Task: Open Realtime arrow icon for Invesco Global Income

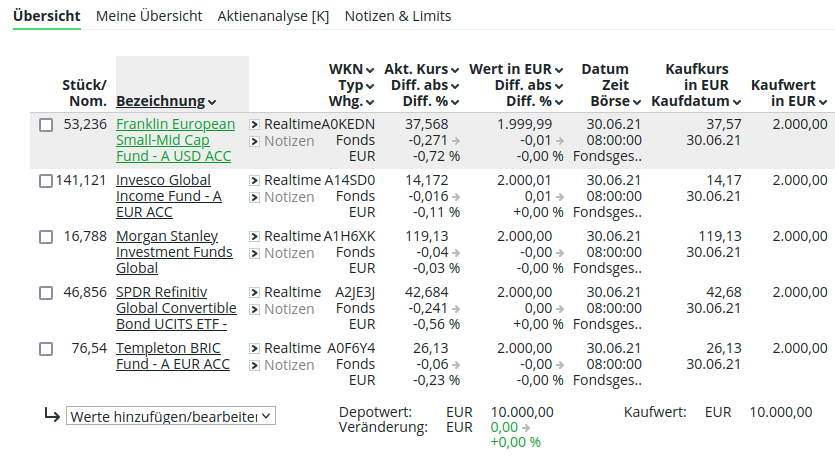Action: pos(255,180)
